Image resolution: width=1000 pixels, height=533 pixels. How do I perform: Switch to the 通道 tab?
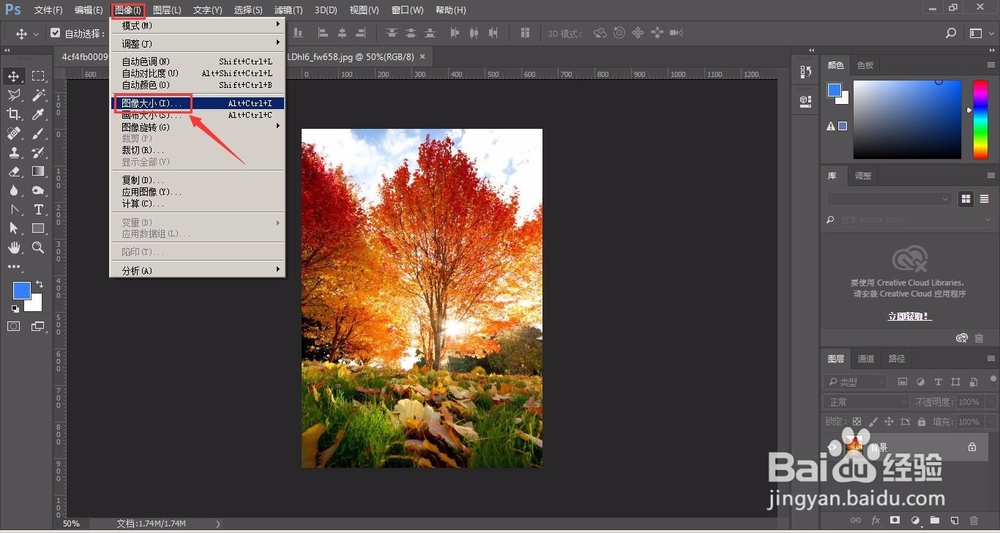pyautogui.click(x=865, y=359)
